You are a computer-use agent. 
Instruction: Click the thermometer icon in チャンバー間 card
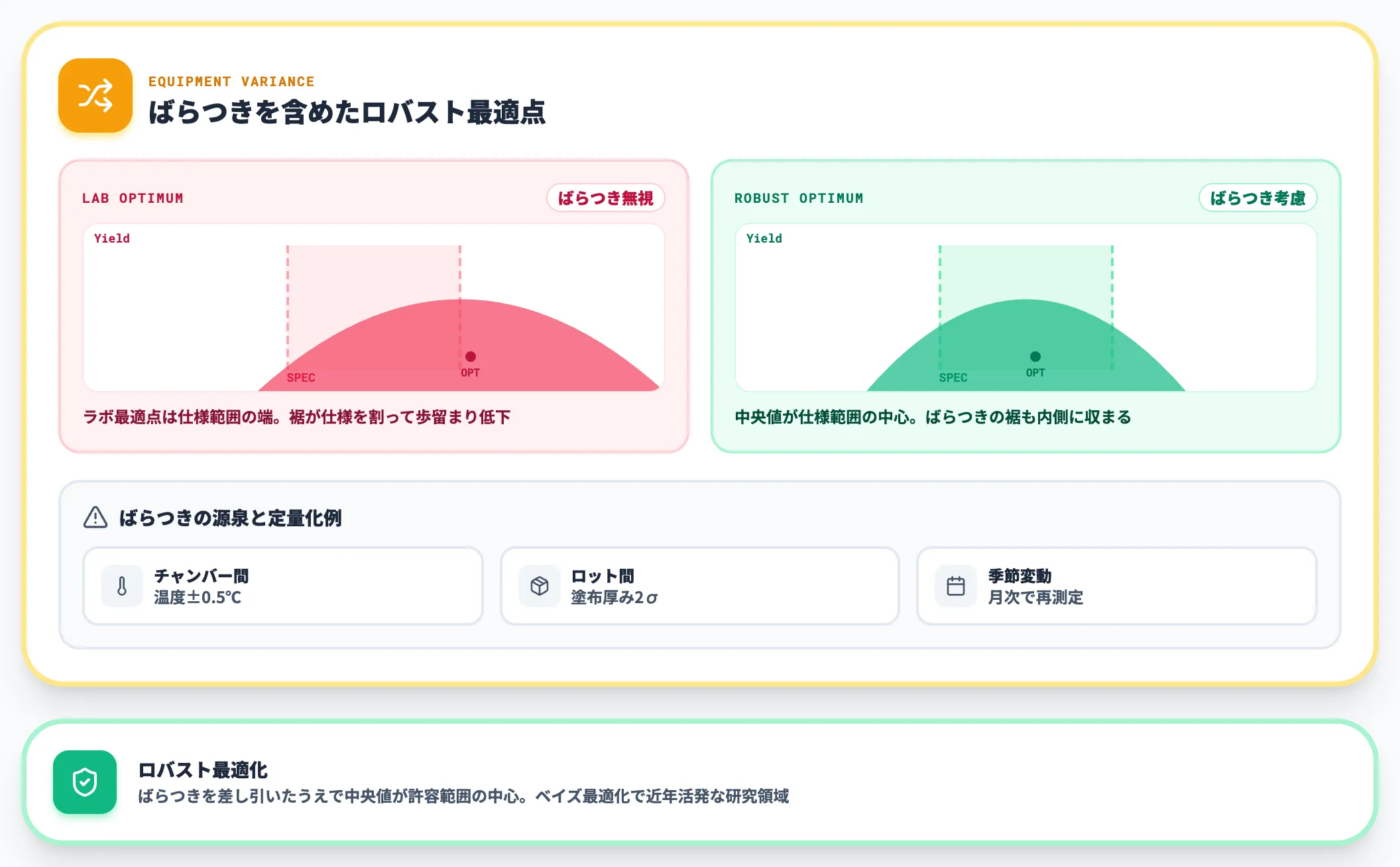[x=122, y=586]
